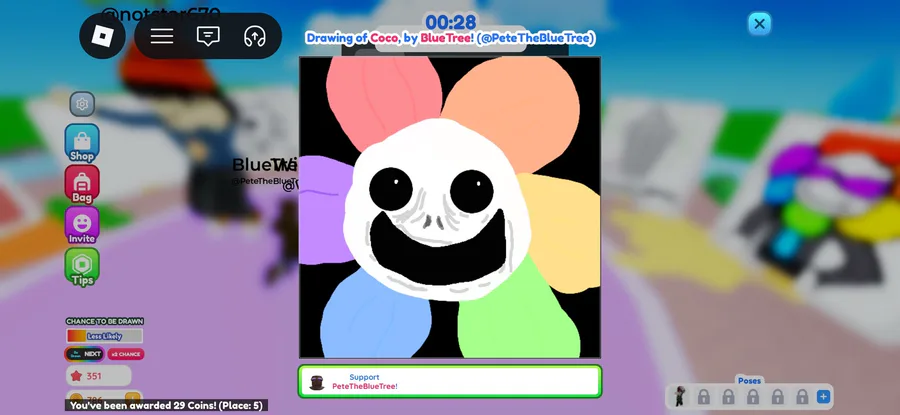Open the Shop button
This screenshot has height=415, width=900.
(82, 143)
